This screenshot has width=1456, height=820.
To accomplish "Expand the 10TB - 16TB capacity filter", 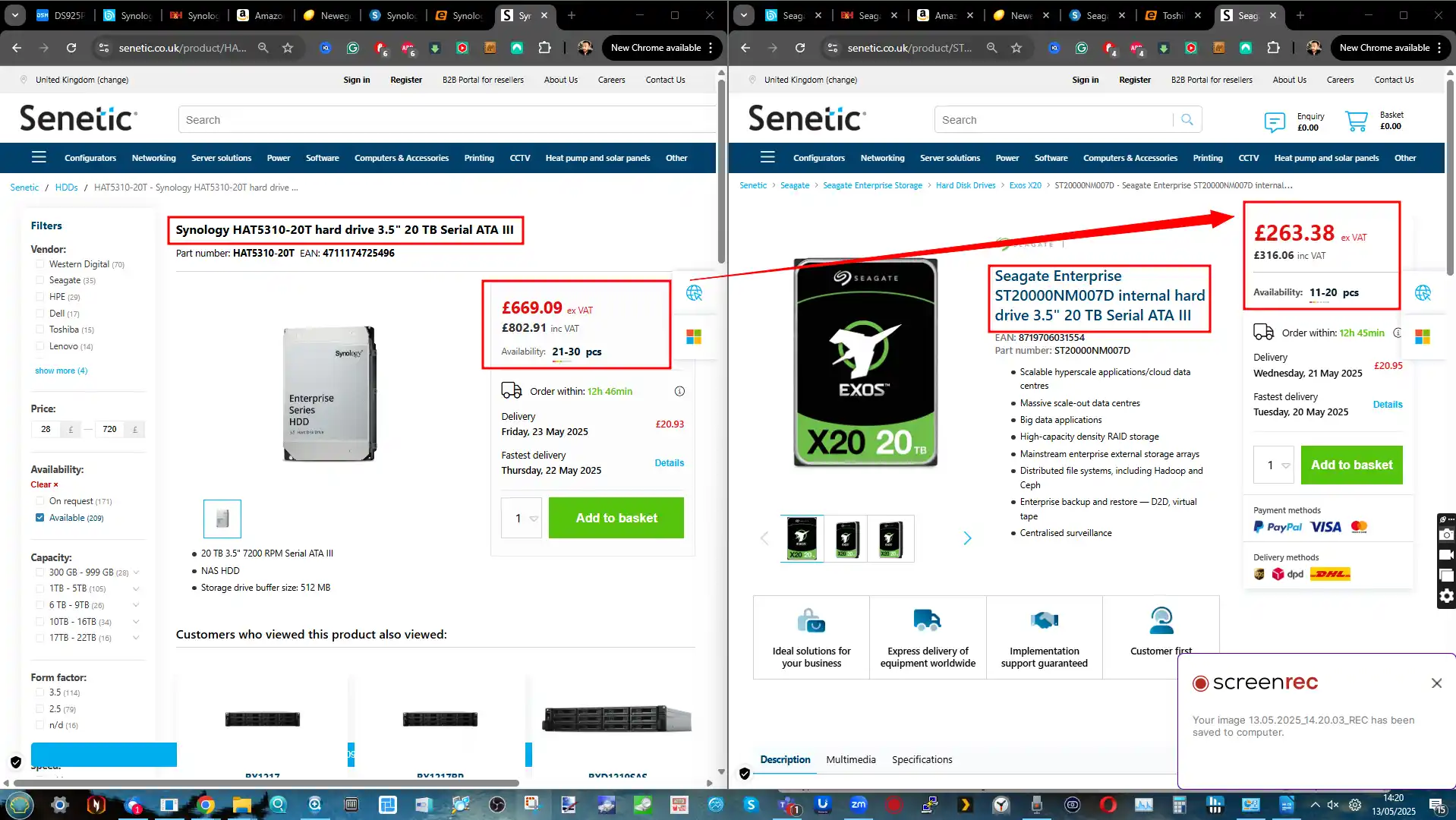I will tap(136, 622).
